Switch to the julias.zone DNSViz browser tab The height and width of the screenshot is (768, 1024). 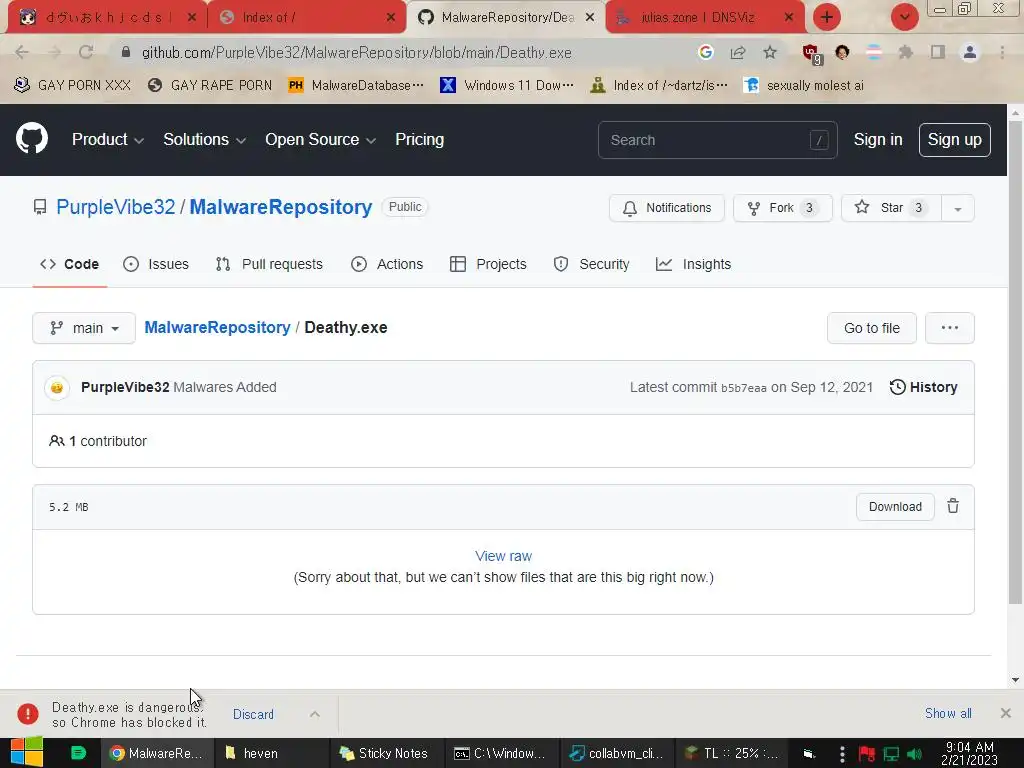704,18
